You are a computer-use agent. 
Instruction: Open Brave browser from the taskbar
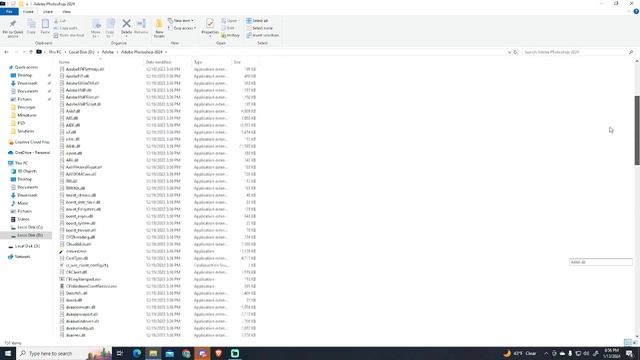pos(219,353)
